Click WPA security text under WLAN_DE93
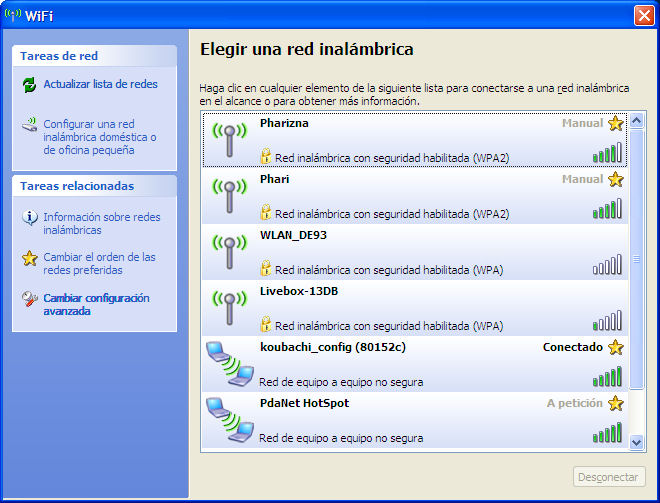This screenshot has width=660, height=503. [x=389, y=270]
